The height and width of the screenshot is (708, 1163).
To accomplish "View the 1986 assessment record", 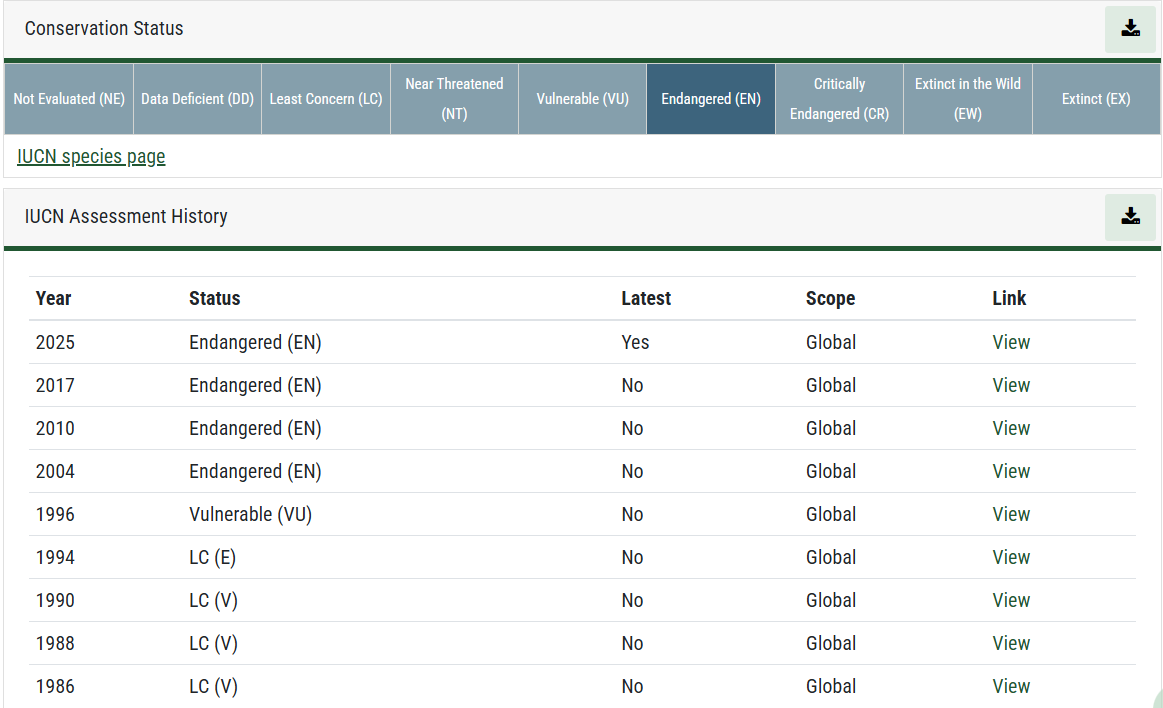I will [1011, 686].
